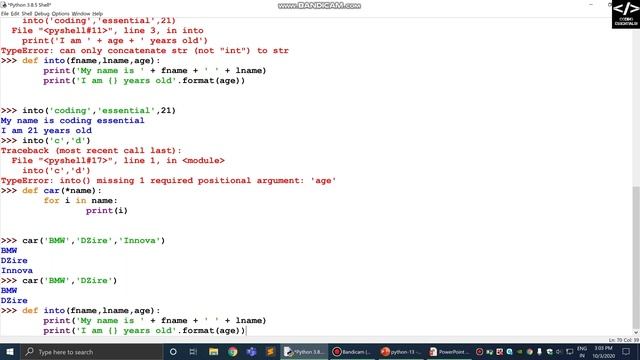Click the 'def car(*name):' line
The width and height of the screenshot is (640, 360).
(62, 191)
